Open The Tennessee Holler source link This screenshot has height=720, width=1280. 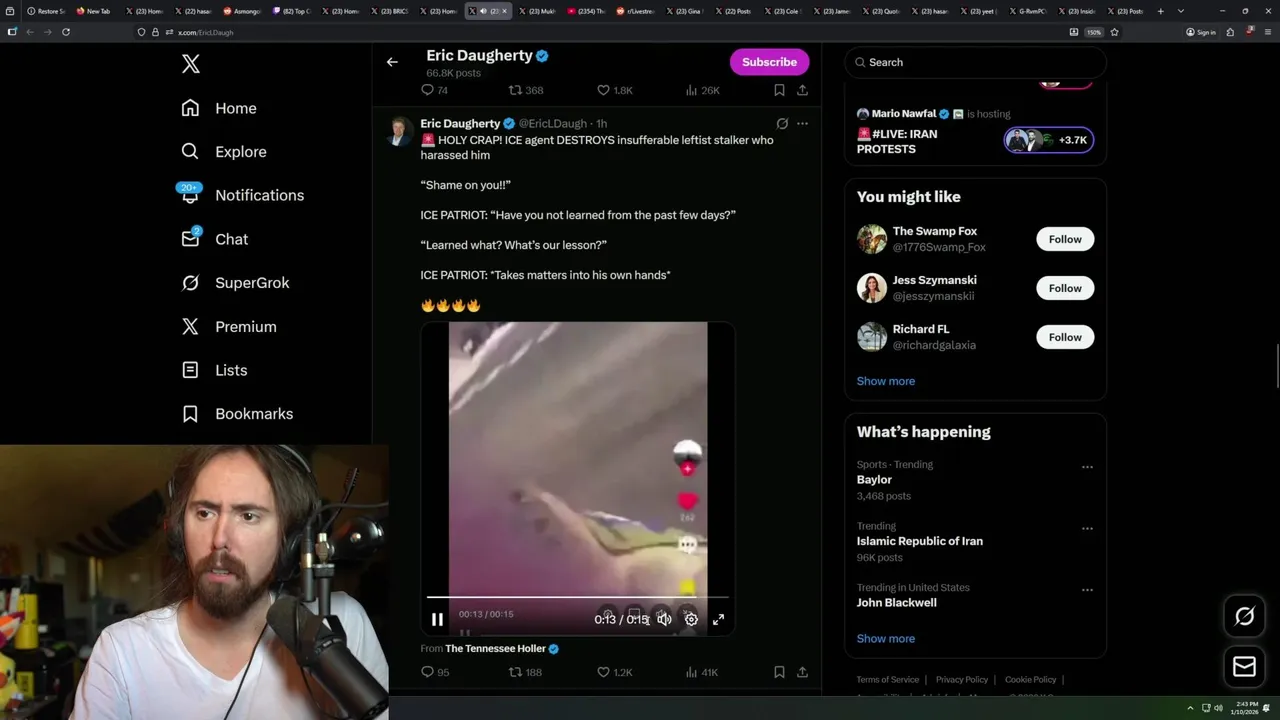[495, 649]
